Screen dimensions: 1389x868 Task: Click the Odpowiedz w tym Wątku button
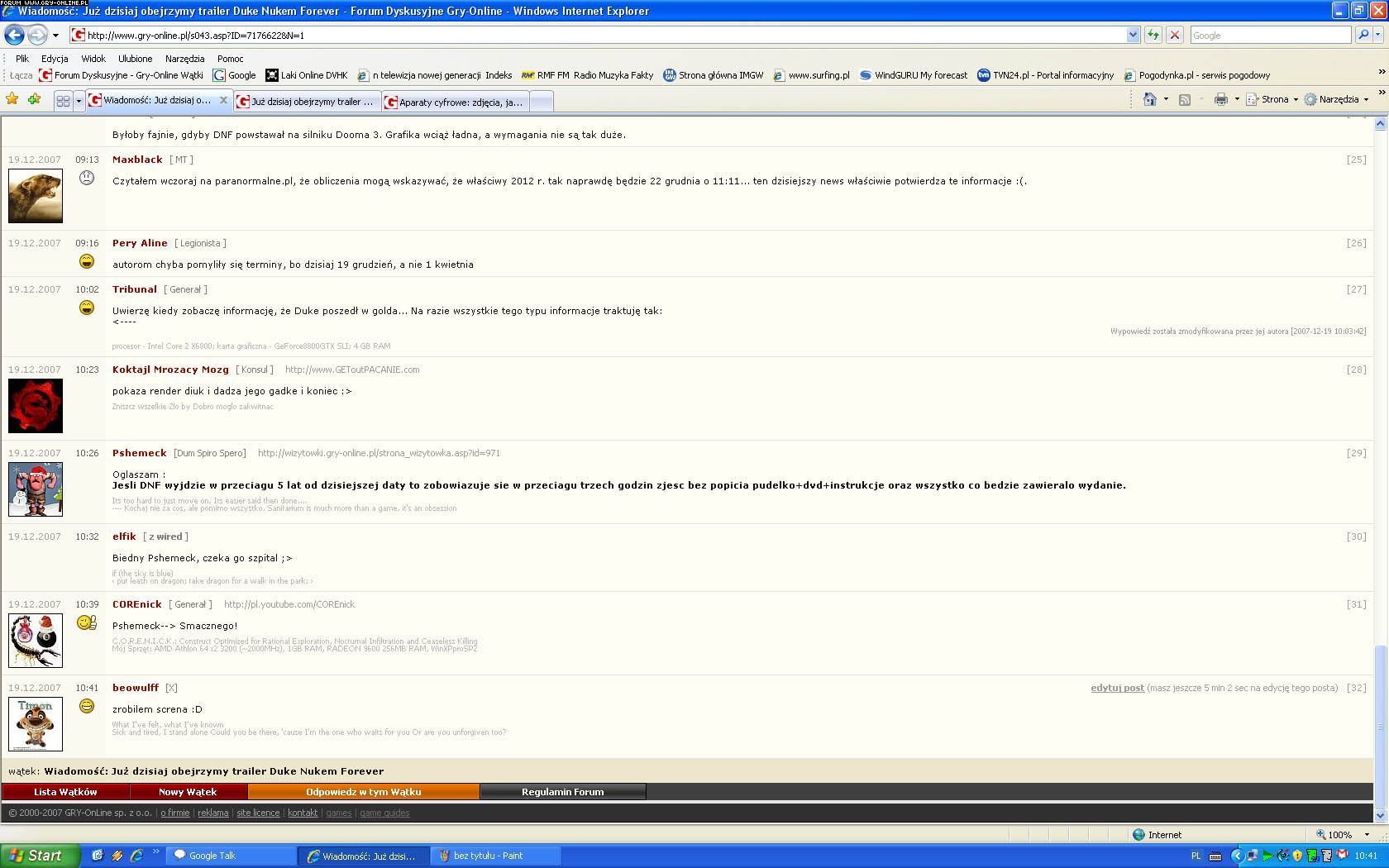coord(364,792)
